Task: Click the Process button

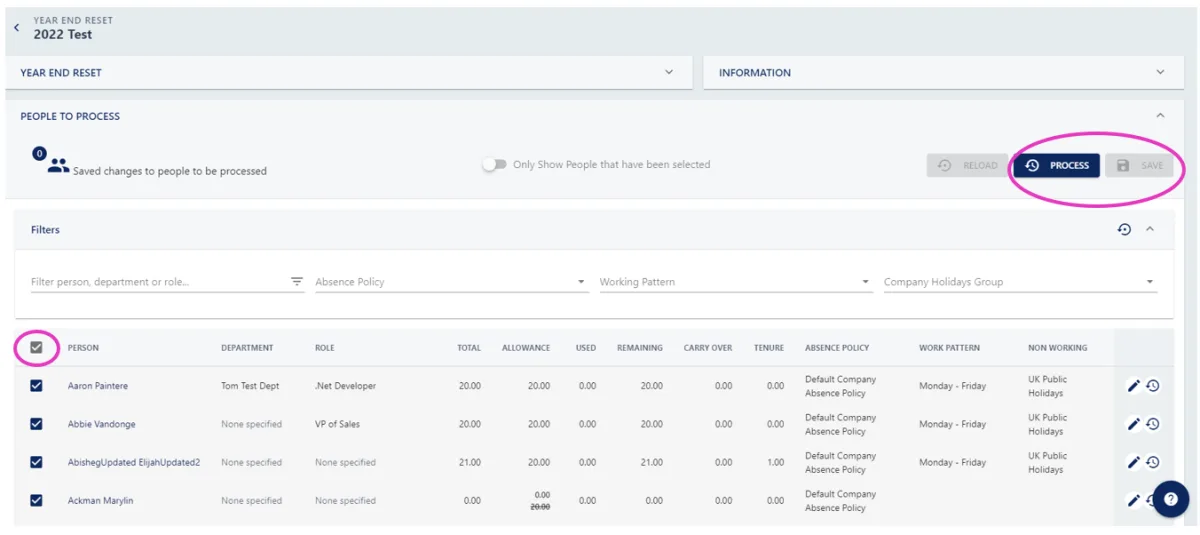Action: (x=1057, y=165)
